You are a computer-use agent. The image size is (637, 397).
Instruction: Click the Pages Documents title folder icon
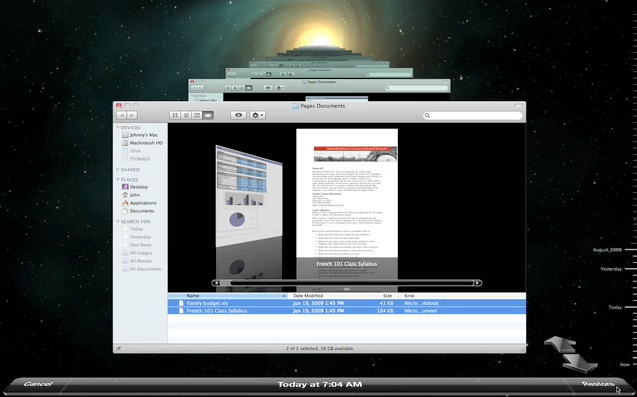tap(295, 106)
